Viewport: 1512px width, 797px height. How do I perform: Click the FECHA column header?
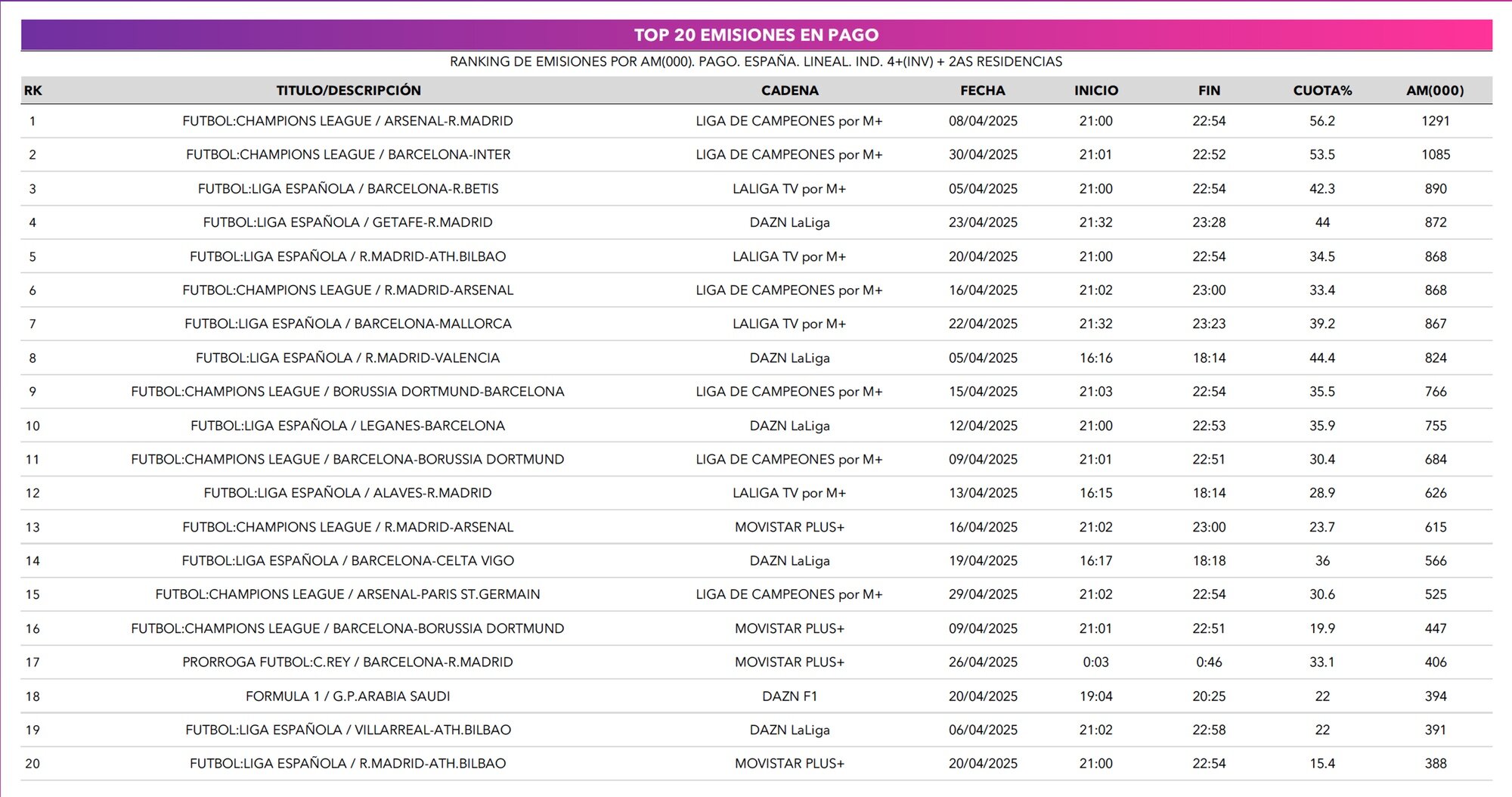[x=982, y=91]
